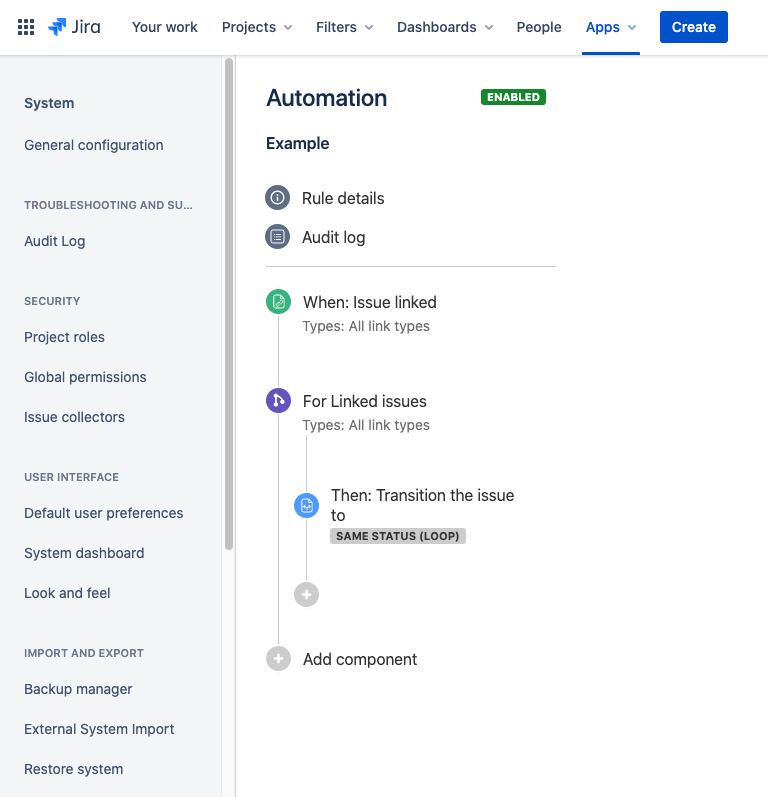768x797 pixels.
Task: Click the sidebar vertical scrollbar
Action: pos(229,304)
